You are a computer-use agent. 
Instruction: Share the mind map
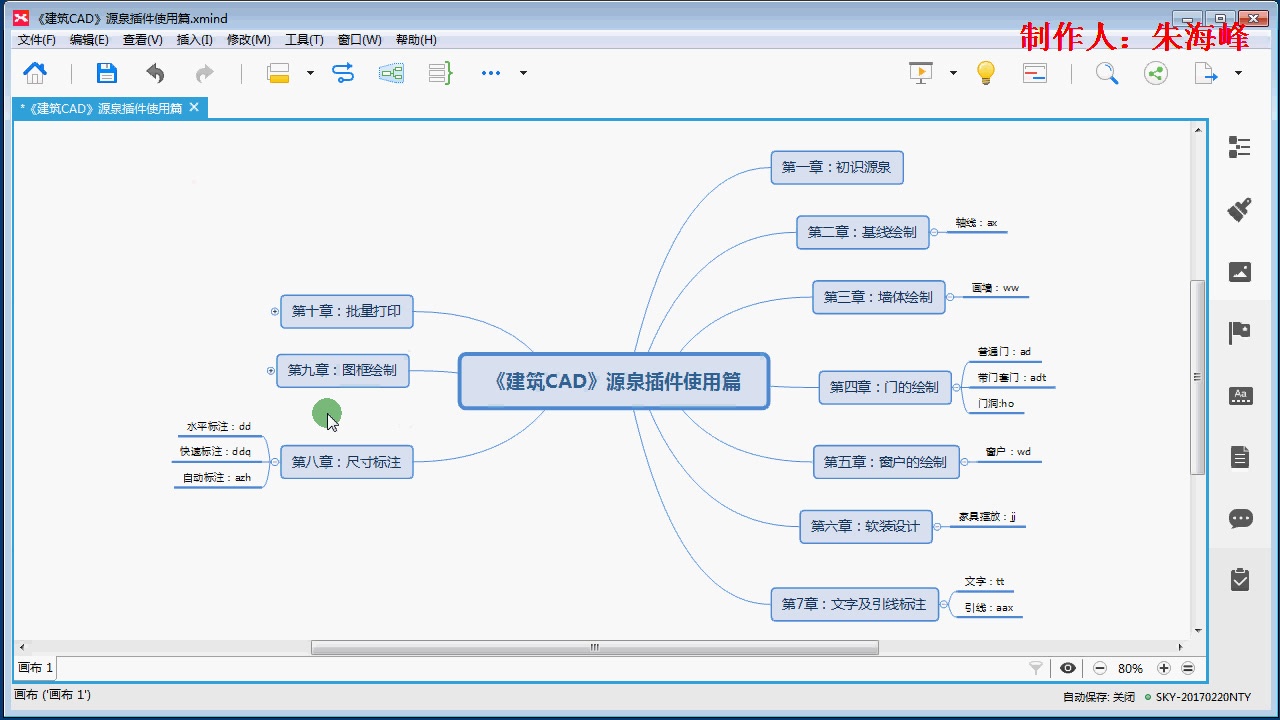click(x=1156, y=73)
